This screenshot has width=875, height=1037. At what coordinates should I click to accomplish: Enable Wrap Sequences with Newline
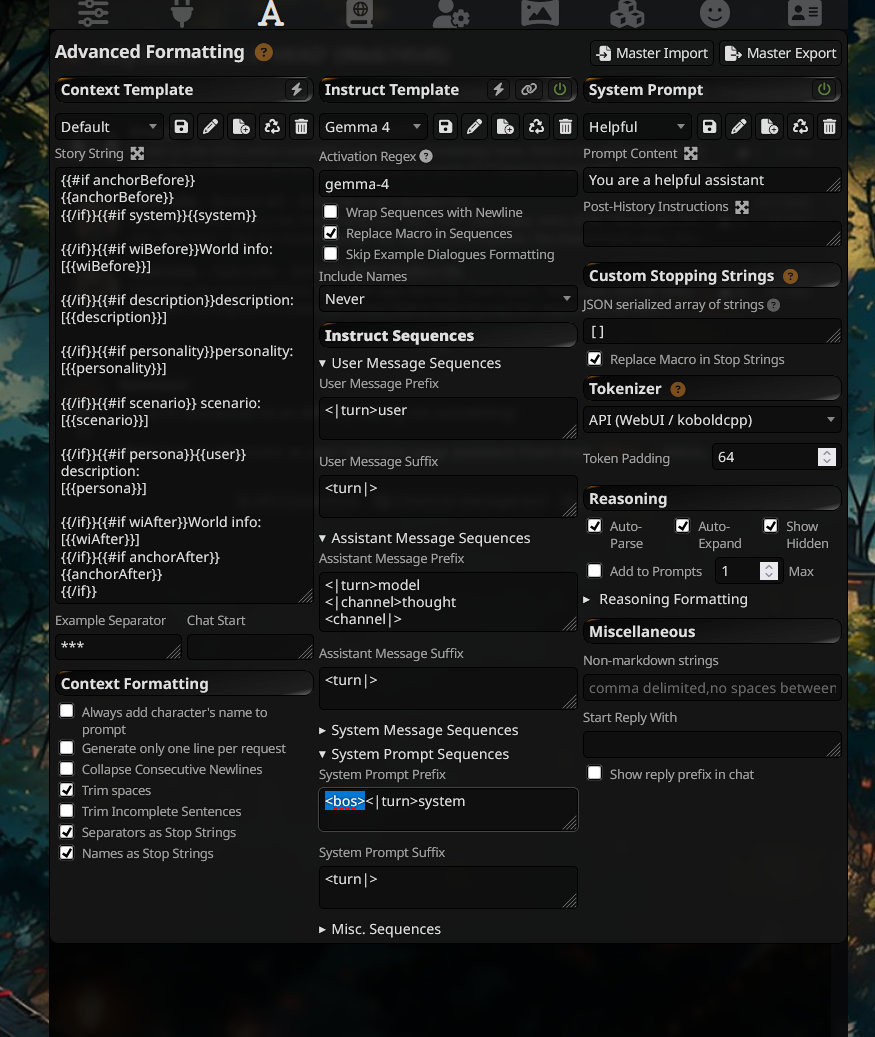click(x=330, y=212)
